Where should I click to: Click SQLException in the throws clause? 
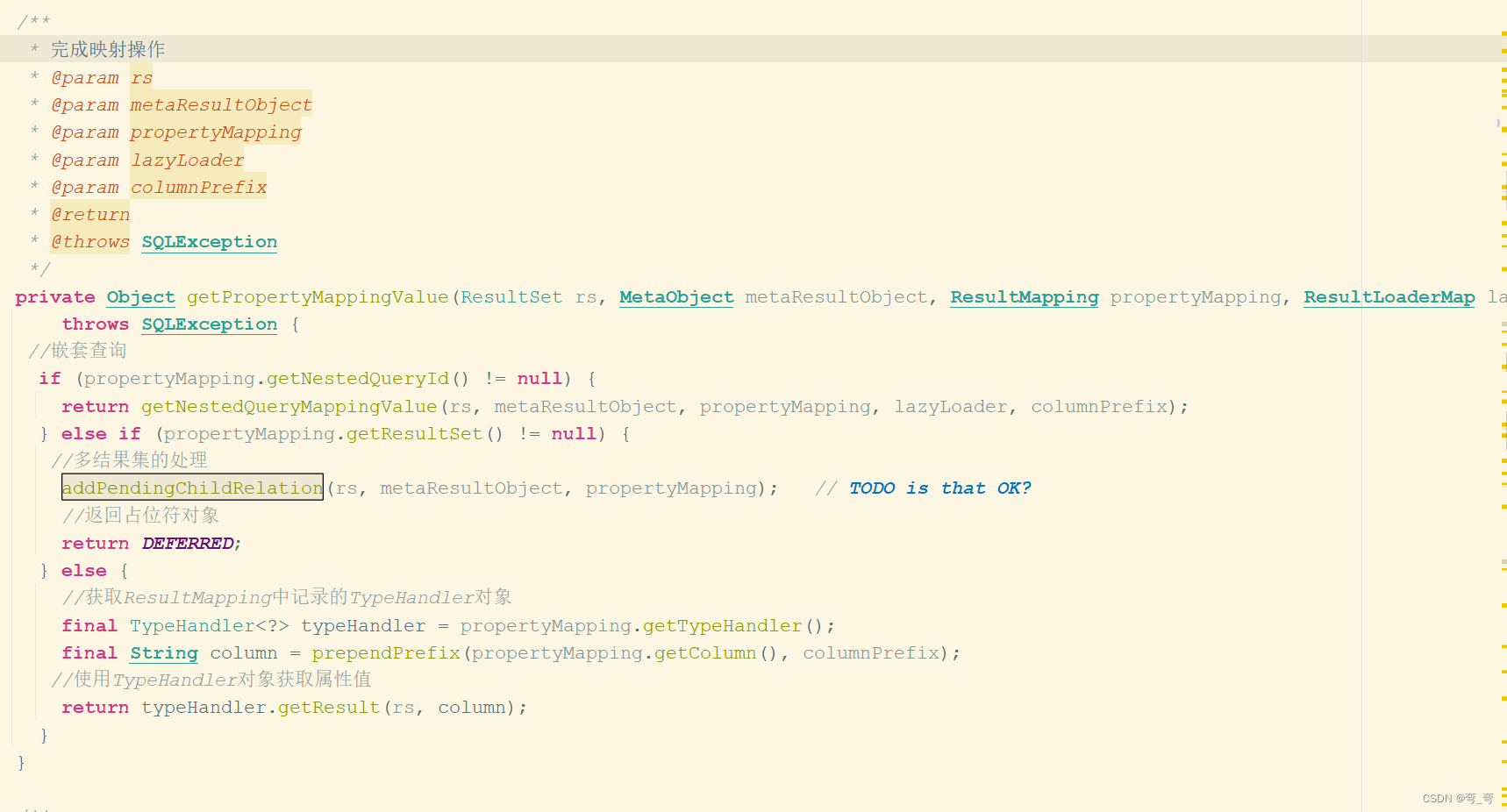pyautogui.click(x=210, y=324)
